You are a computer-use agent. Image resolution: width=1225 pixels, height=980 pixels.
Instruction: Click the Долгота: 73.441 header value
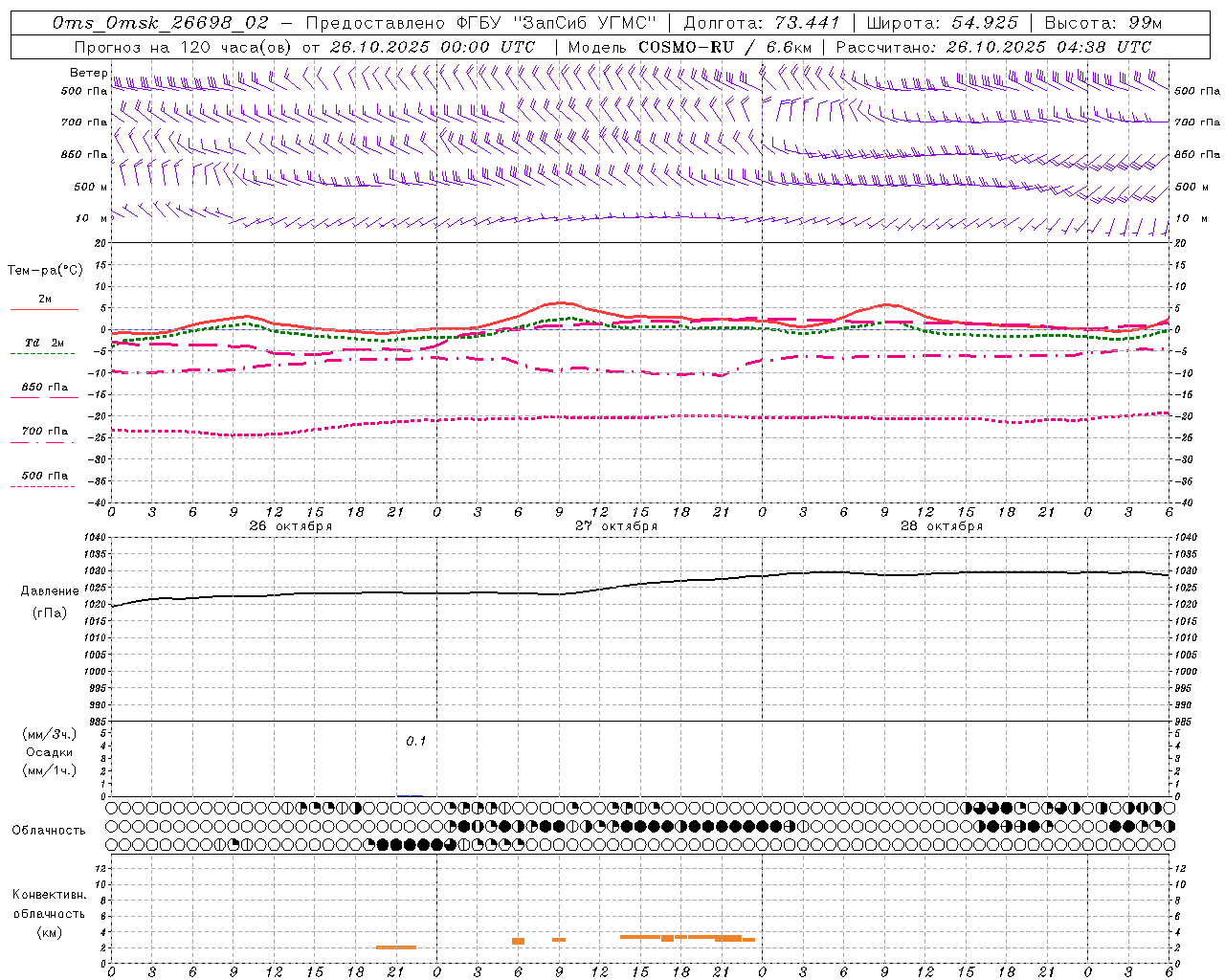[x=762, y=23]
